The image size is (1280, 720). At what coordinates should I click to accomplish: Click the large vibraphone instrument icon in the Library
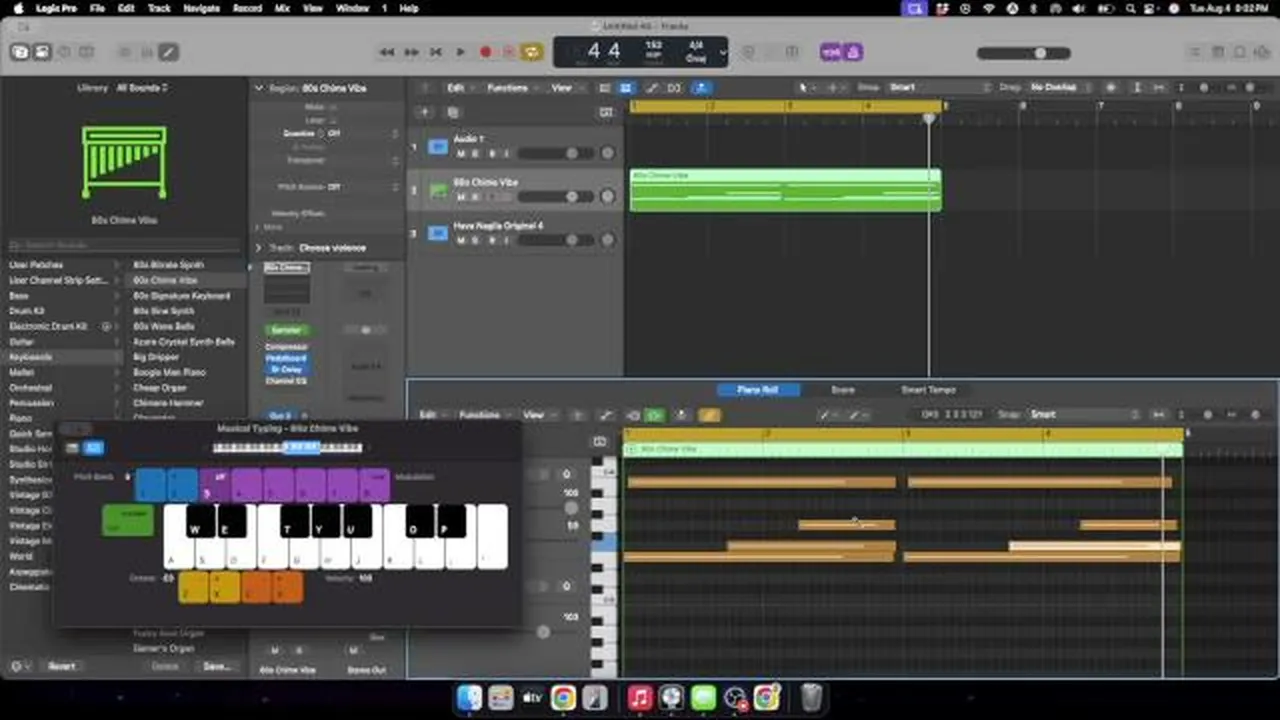click(124, 161)
